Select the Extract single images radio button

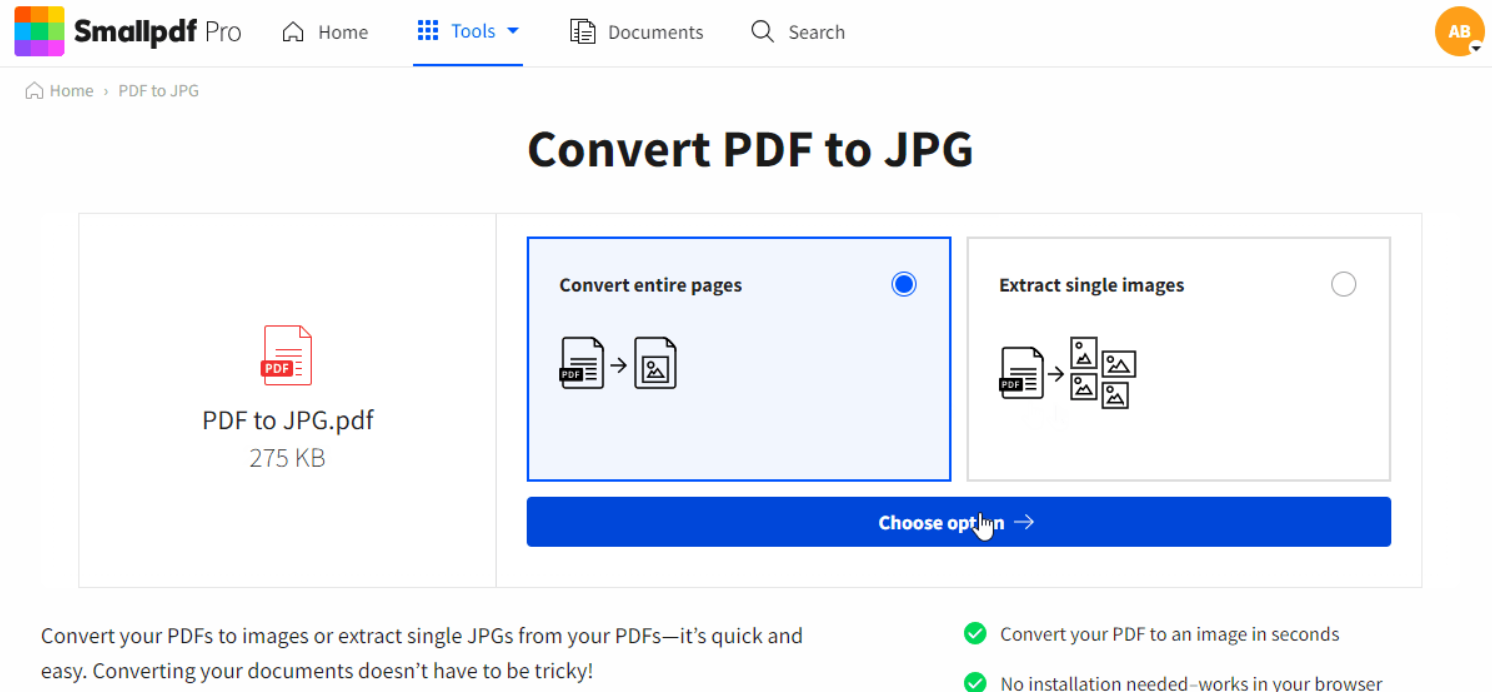(x=1343, y=285)
